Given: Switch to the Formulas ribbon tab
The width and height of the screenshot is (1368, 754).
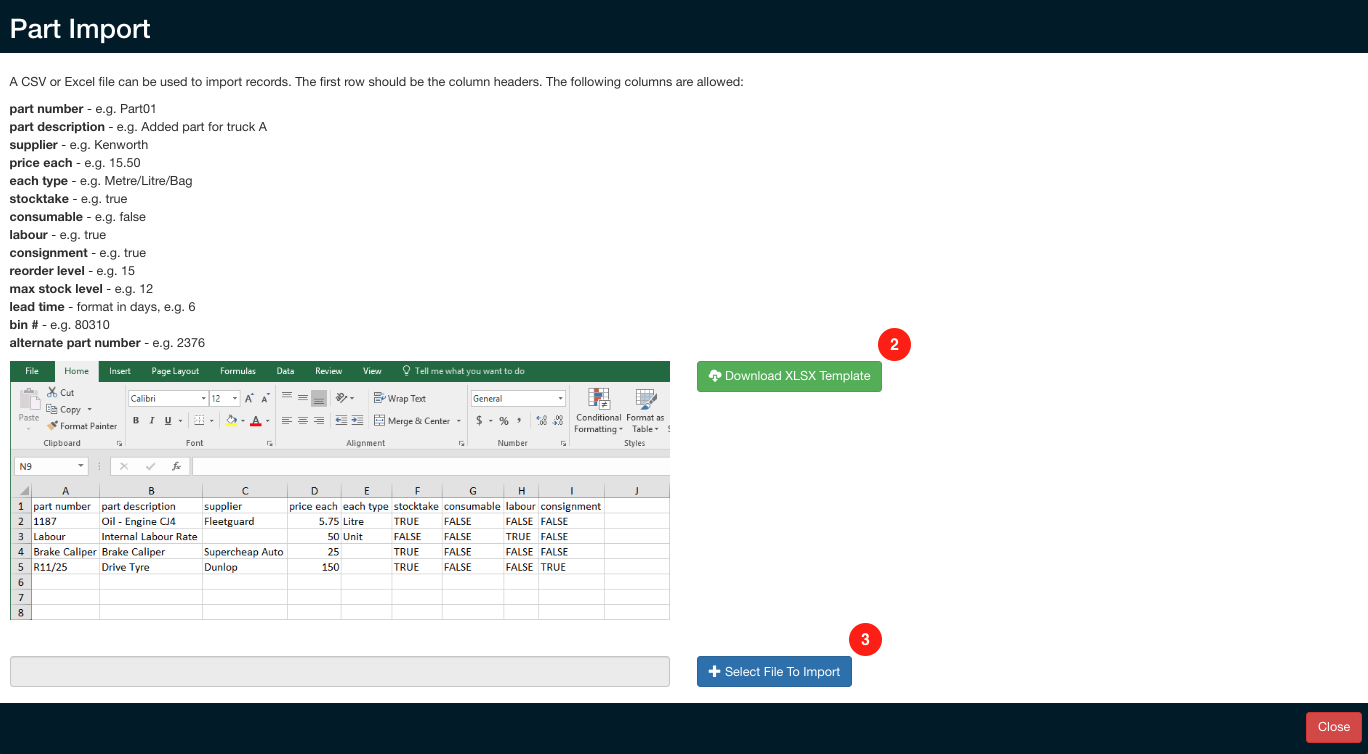Looking at the screenshot, I should pyautogui.click(x=238, y=371).
